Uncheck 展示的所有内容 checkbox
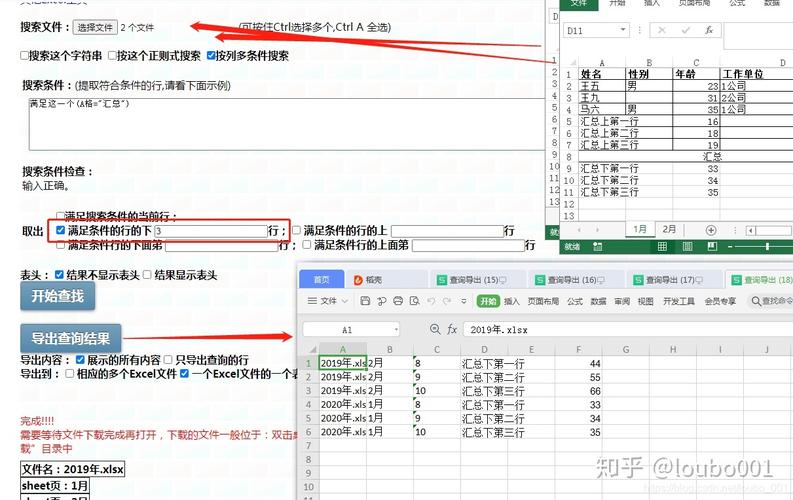Image resolution: width=793 pixels, height=500 pixels. click(x=80, y=359)
